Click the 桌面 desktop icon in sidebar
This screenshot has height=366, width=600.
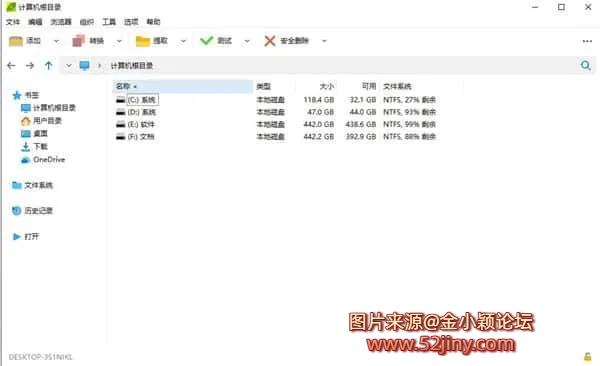click(x=26, y=134)
